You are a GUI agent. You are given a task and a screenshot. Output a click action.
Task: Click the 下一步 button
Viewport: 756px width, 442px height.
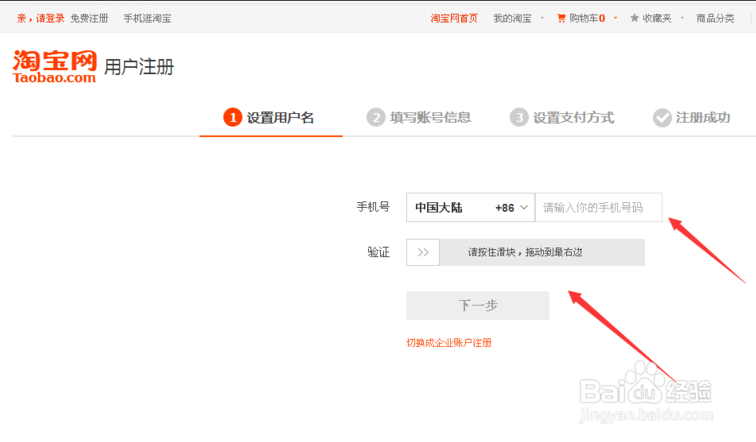478,306
